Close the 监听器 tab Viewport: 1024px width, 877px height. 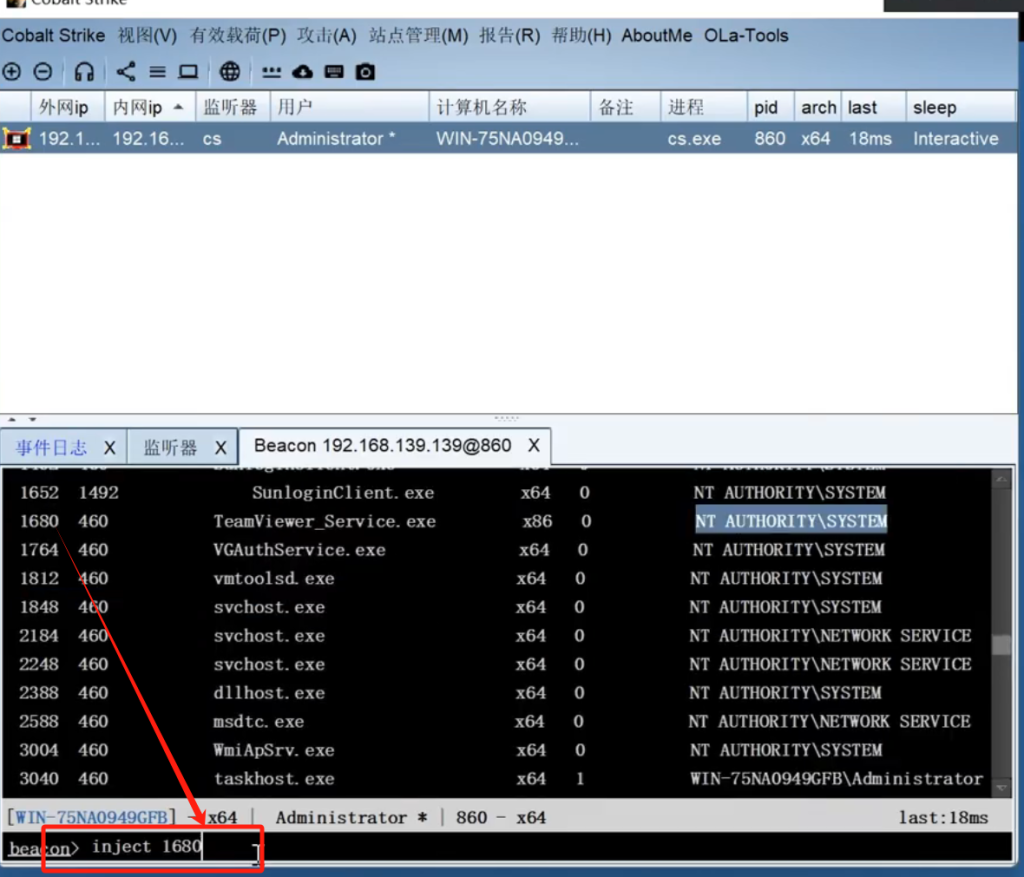point(221,448)
